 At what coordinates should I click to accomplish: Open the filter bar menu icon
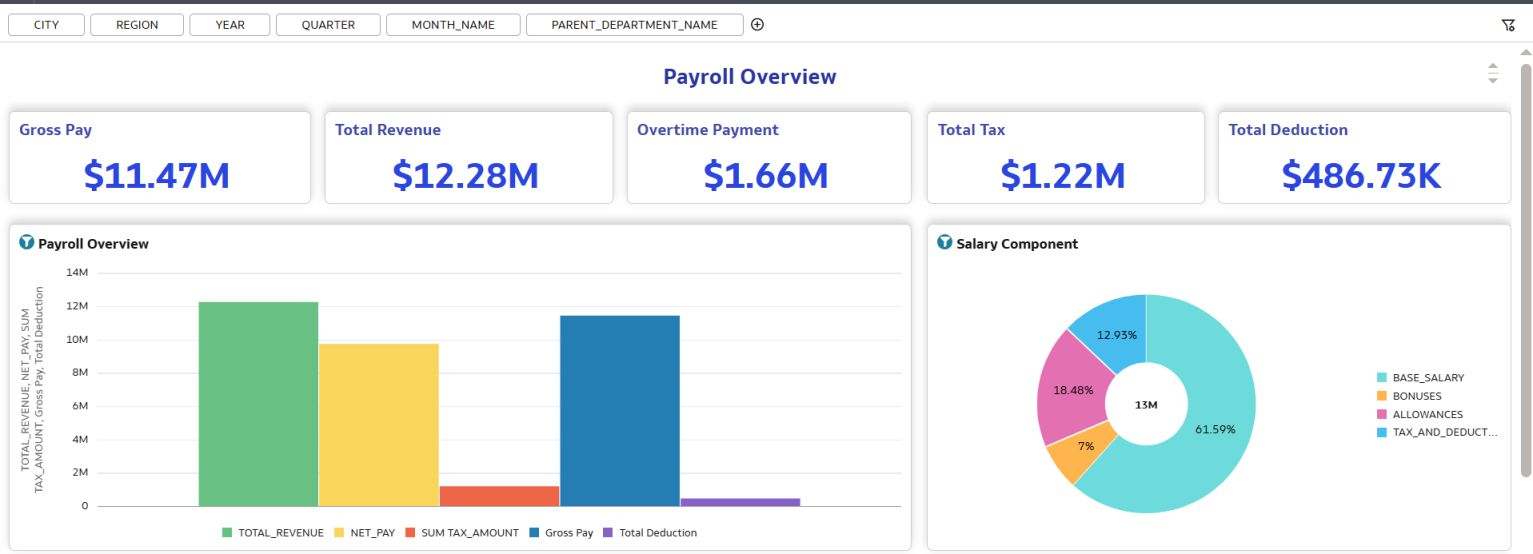[x=1508, y=26]
